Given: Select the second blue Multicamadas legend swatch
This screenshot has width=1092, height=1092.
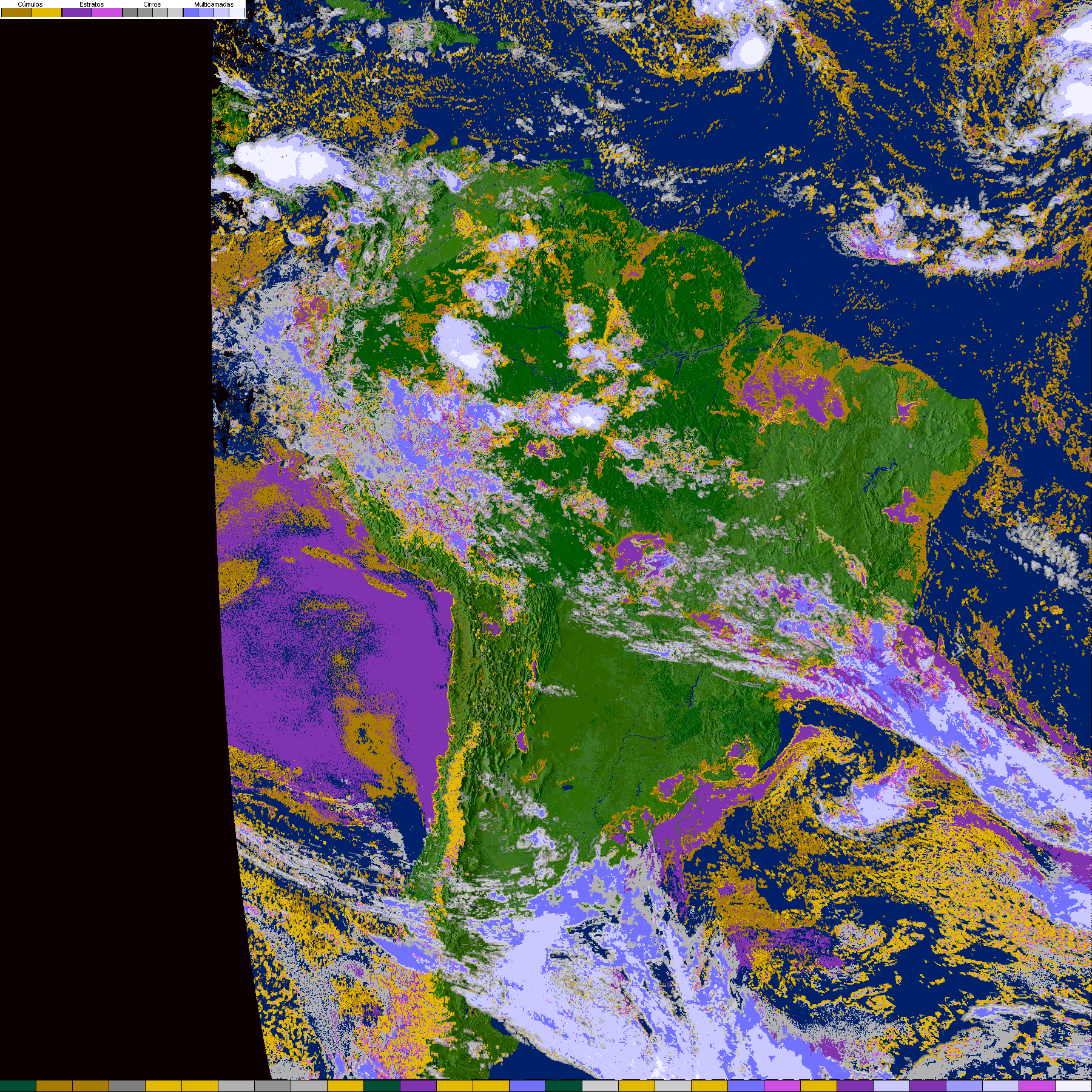Looking at the screenshot, I should [206, 12].
